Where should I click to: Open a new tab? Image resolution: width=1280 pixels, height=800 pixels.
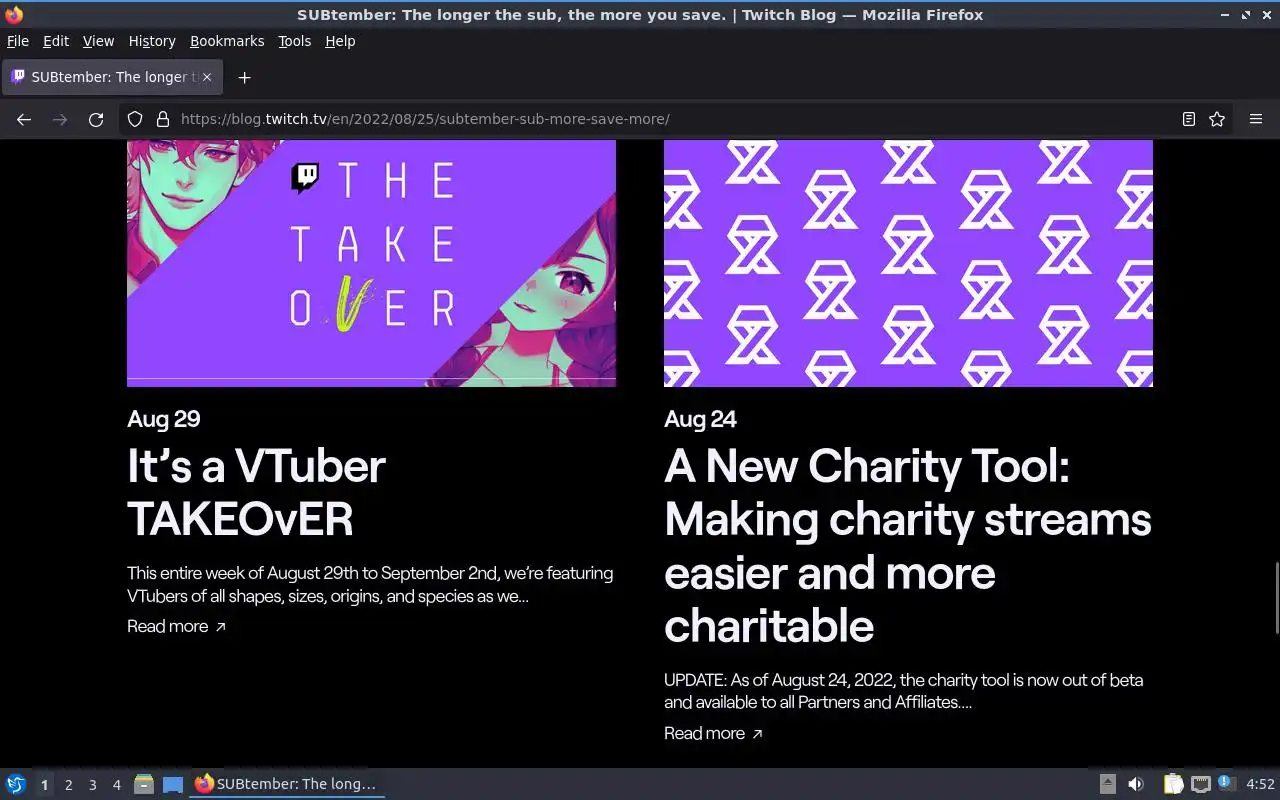point(244,77)
